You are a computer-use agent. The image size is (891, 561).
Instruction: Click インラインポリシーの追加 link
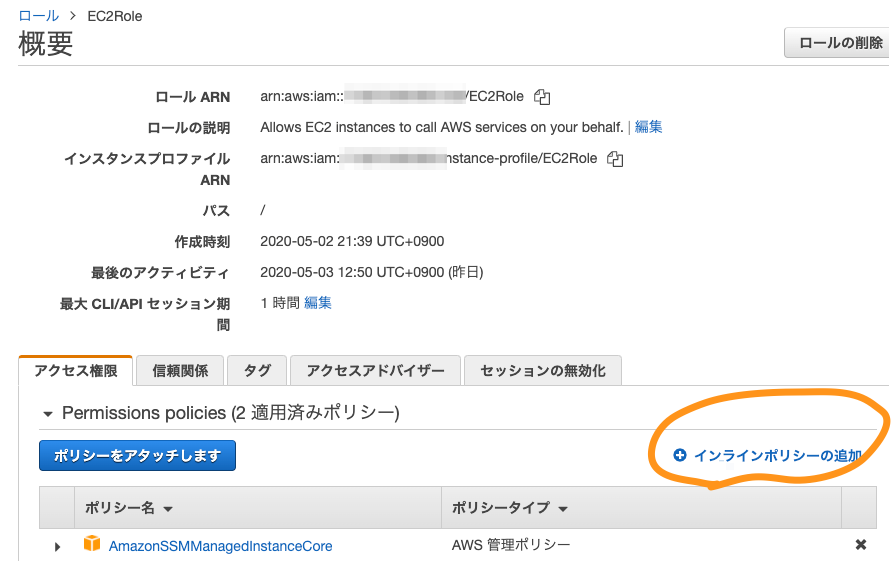[x=777, y=456]
